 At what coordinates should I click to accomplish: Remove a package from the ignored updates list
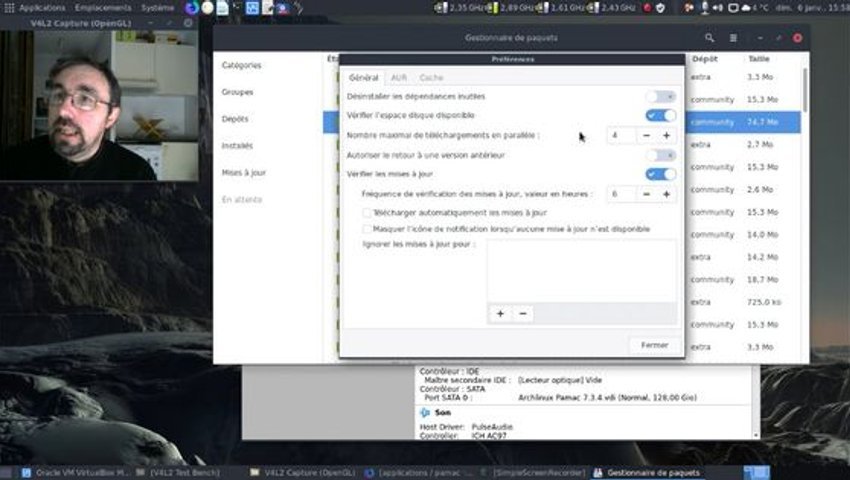tap(523, 313)
